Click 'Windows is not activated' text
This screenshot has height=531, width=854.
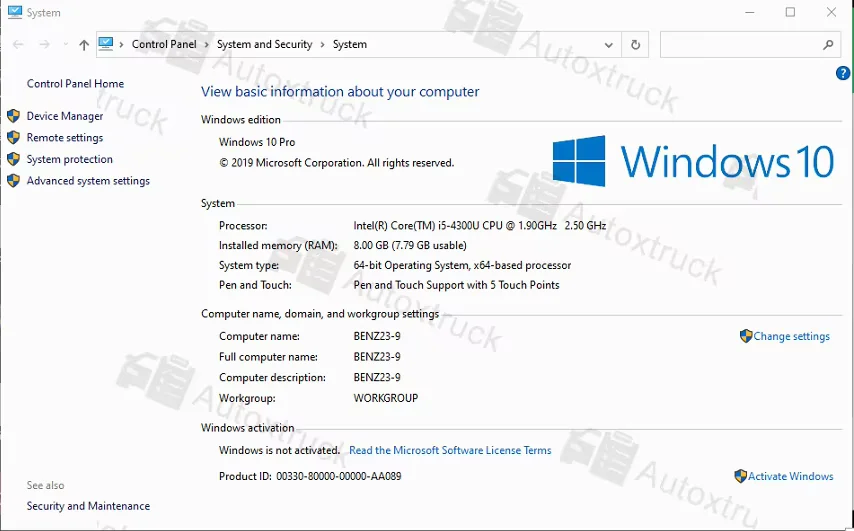pos(279,450)
